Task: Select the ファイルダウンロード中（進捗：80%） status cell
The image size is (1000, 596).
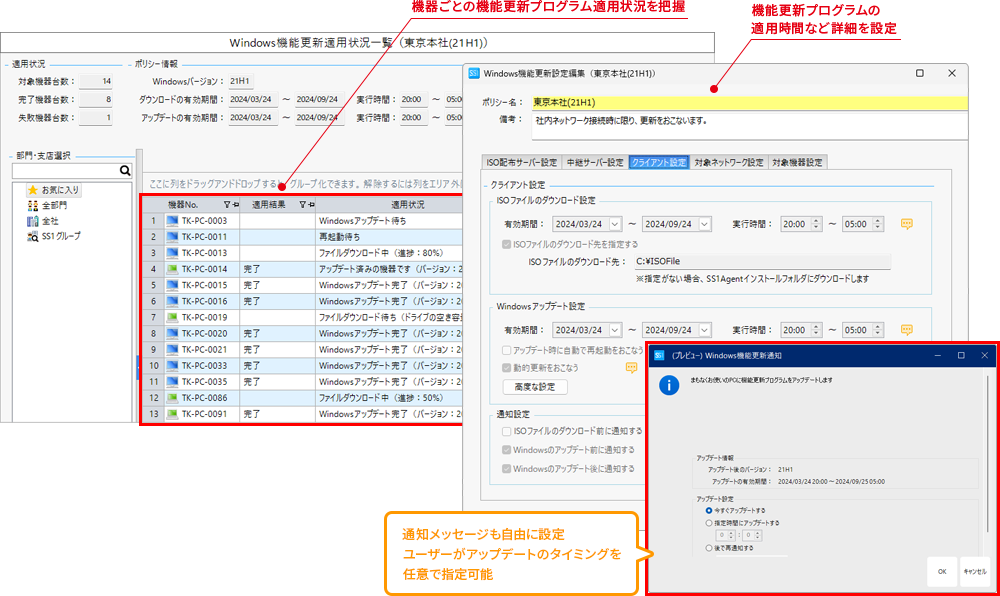Action: [389, 253]
